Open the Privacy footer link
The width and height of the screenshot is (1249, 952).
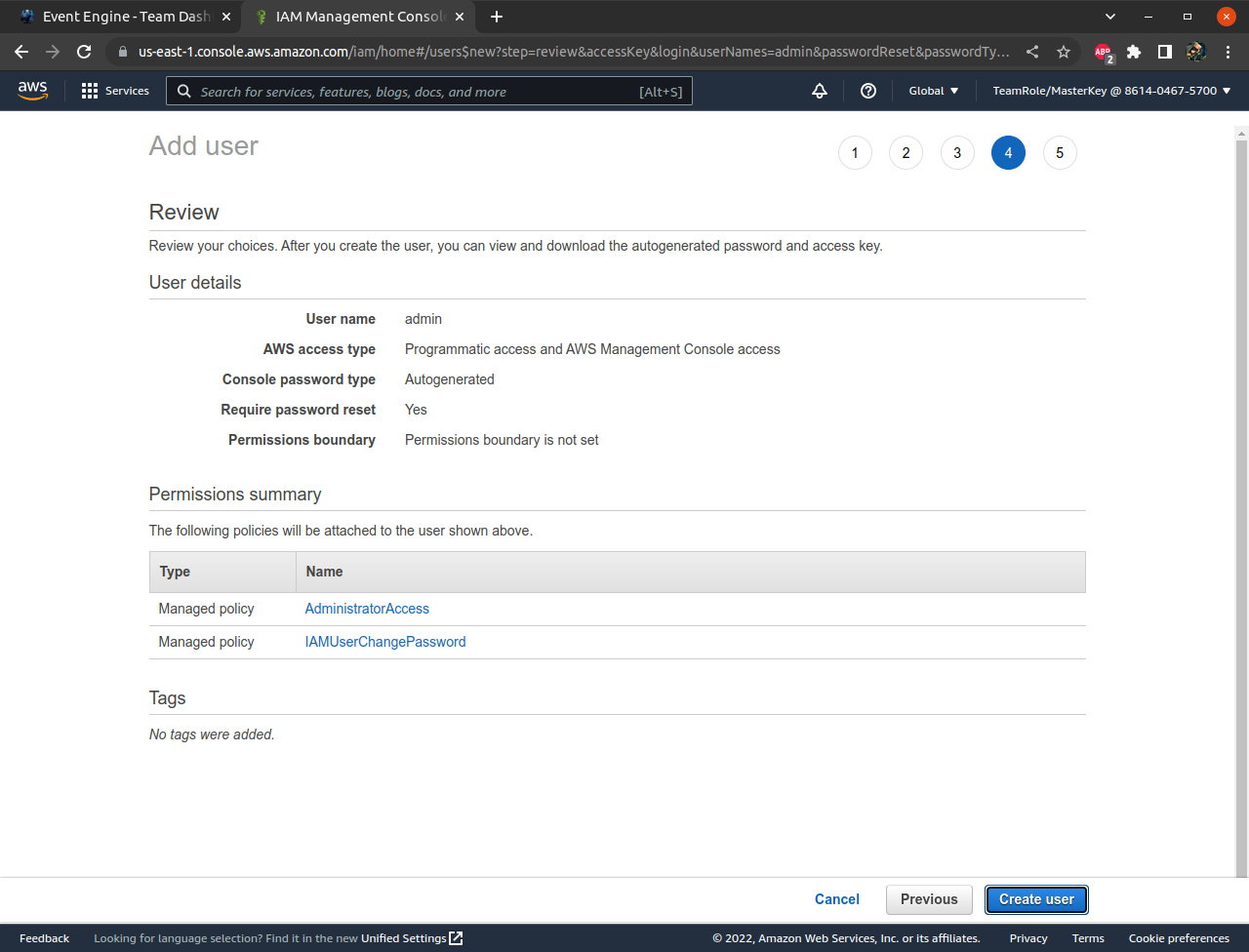(1028, 938)
